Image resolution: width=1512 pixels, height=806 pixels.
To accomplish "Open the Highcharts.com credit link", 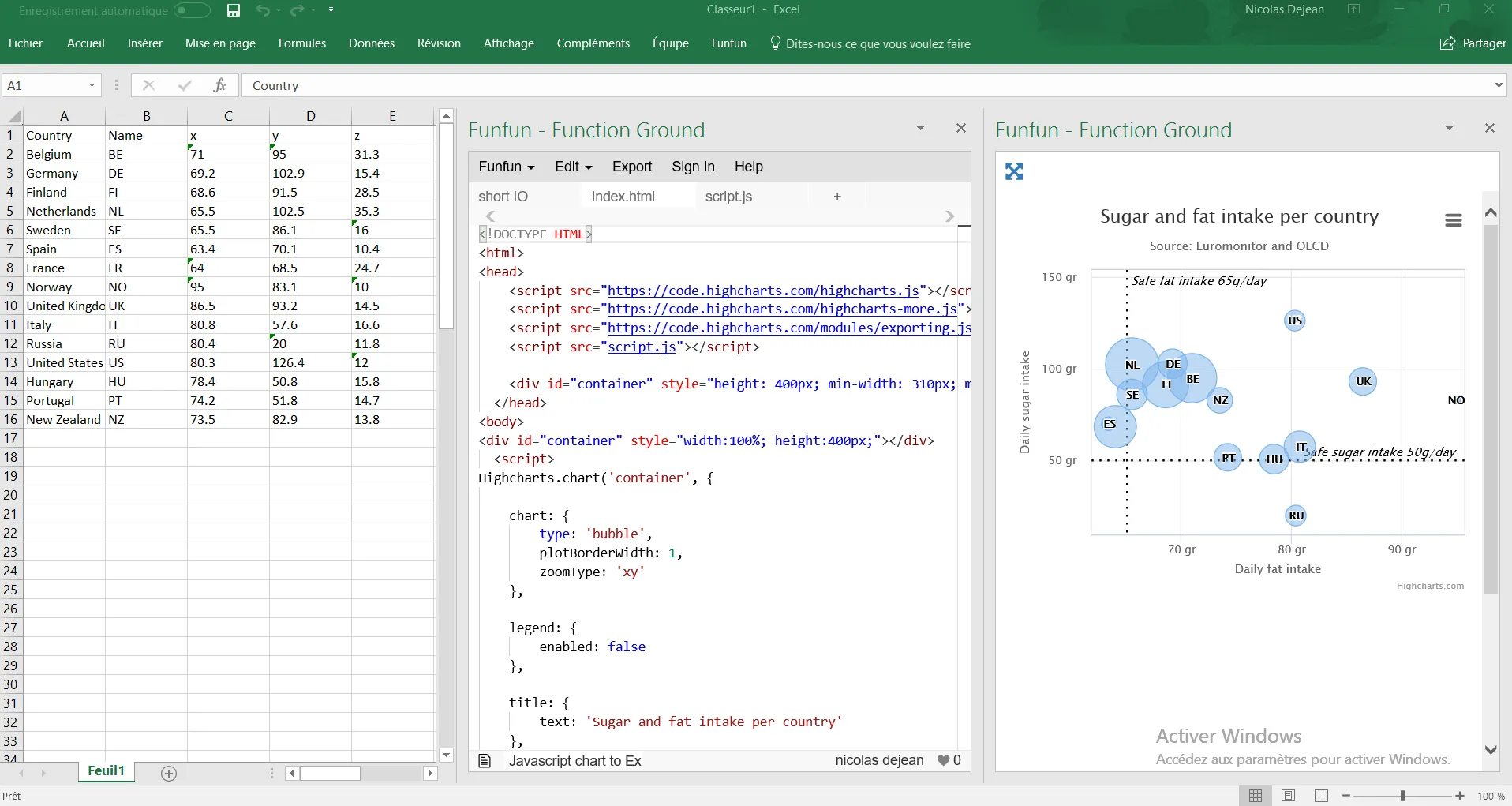I will pyautogui.click(x=1430, y=586).
